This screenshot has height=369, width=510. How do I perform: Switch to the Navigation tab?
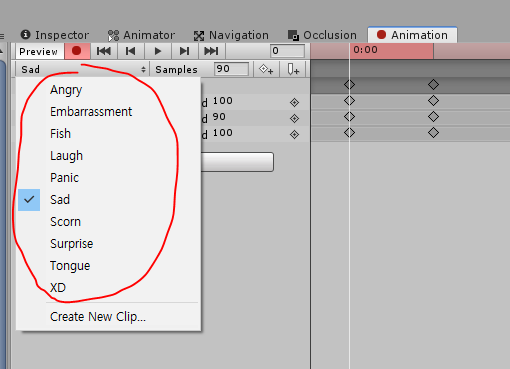click(231, 35)
